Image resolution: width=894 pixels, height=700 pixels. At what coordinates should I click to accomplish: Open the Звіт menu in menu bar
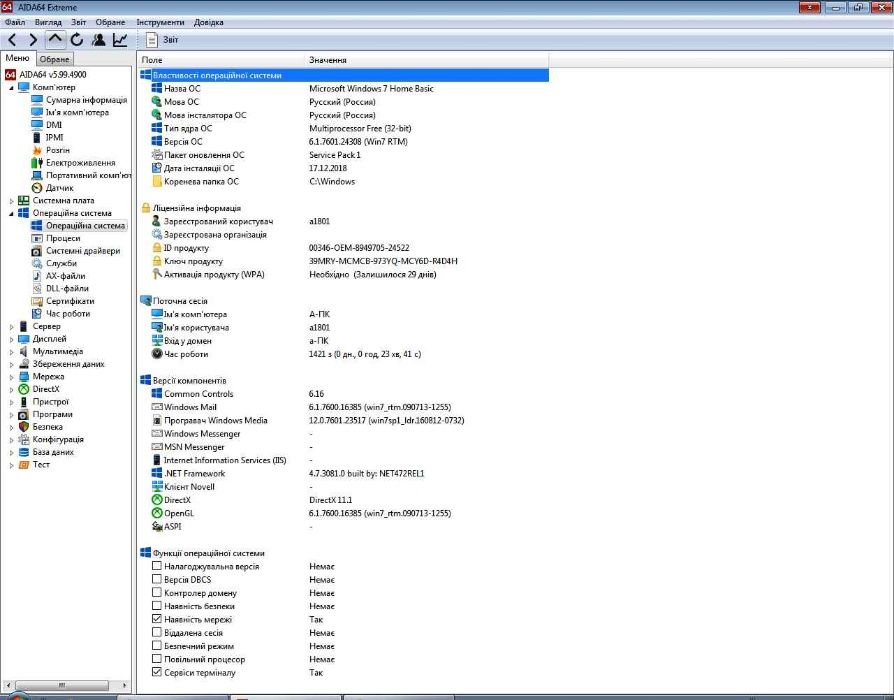79,22
